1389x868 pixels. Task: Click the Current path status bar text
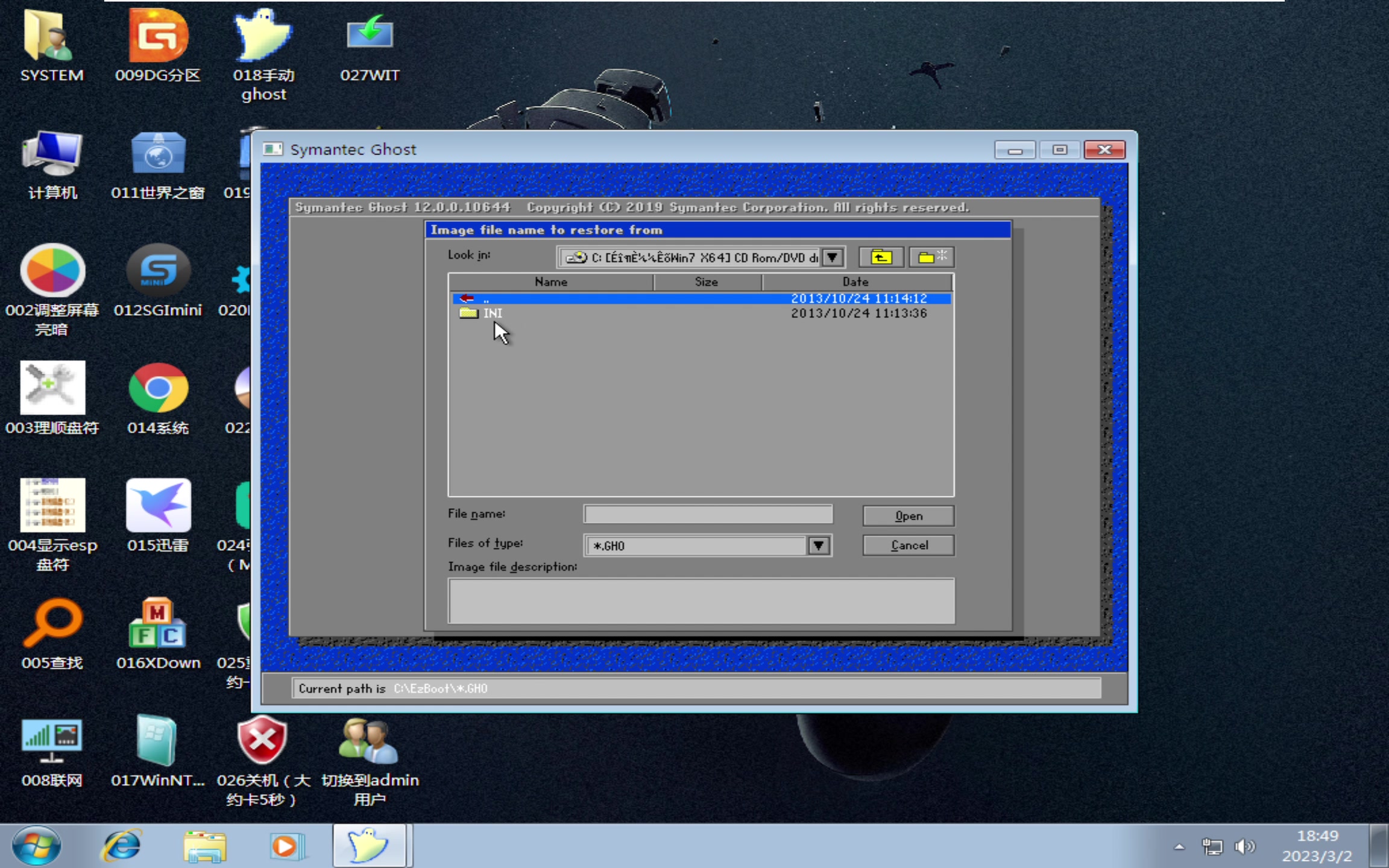click(392, 688)
